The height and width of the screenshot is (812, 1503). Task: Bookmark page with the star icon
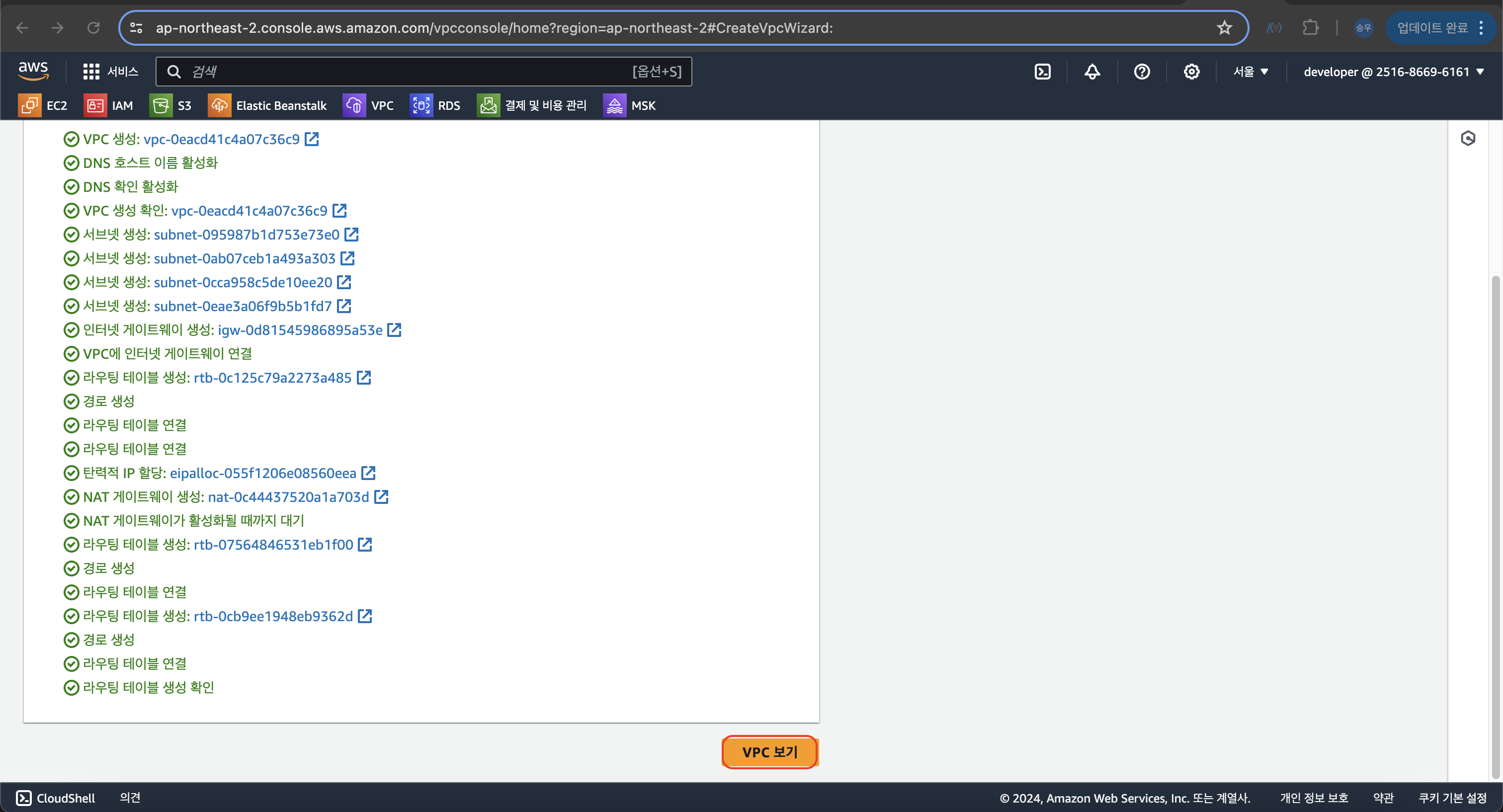1224,28
